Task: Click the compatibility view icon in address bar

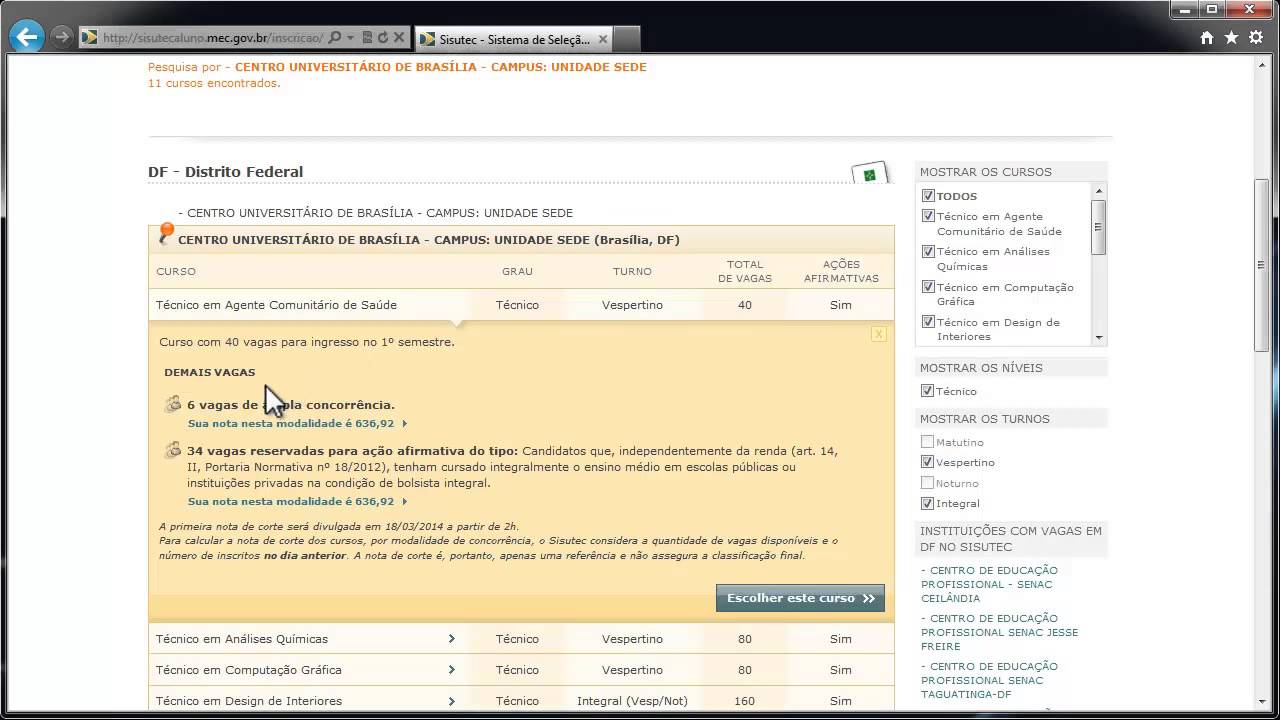Action: [367, 38]
